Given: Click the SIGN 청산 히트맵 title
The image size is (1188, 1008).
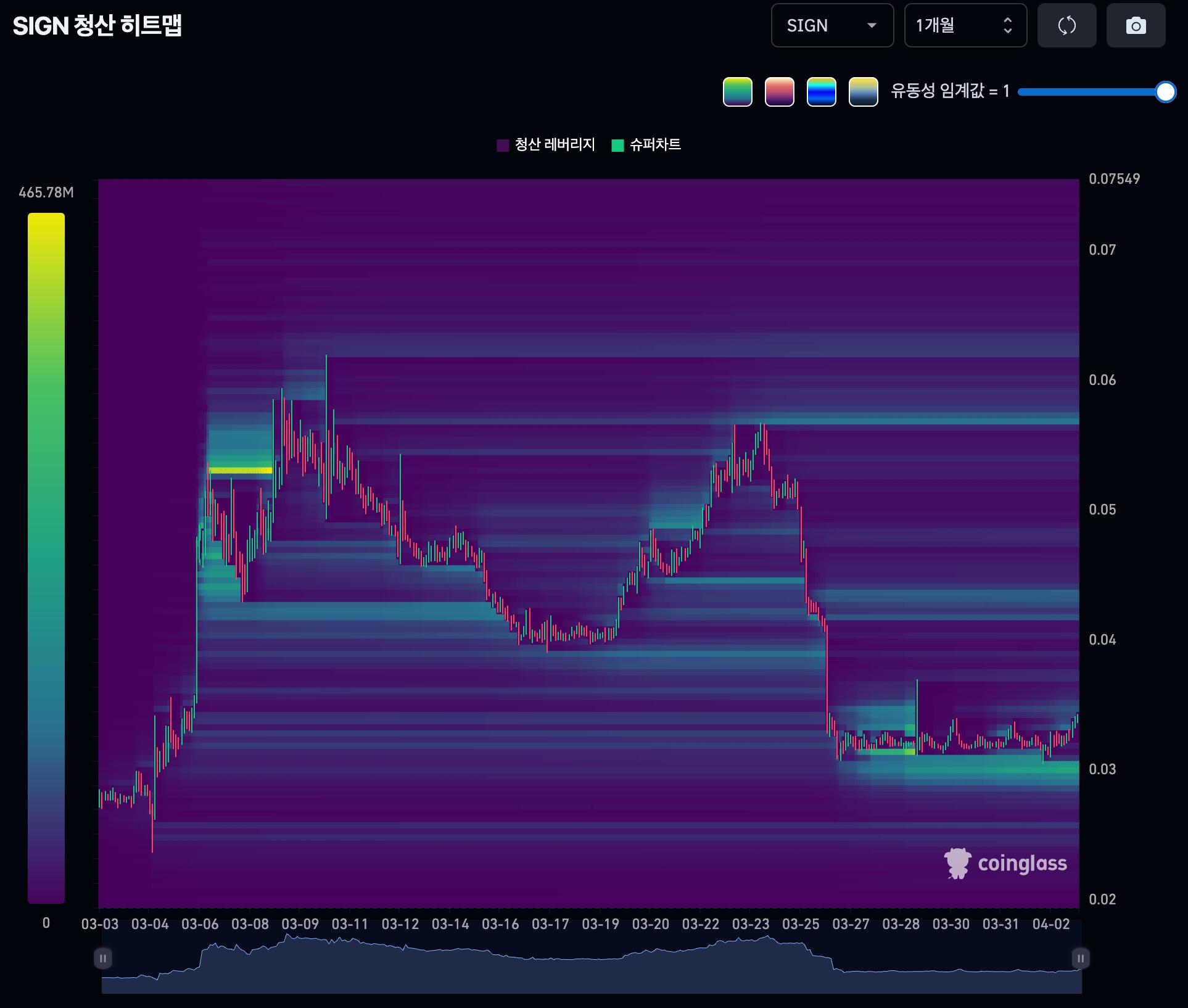Looking at the screenshot, I should (97, 26).
